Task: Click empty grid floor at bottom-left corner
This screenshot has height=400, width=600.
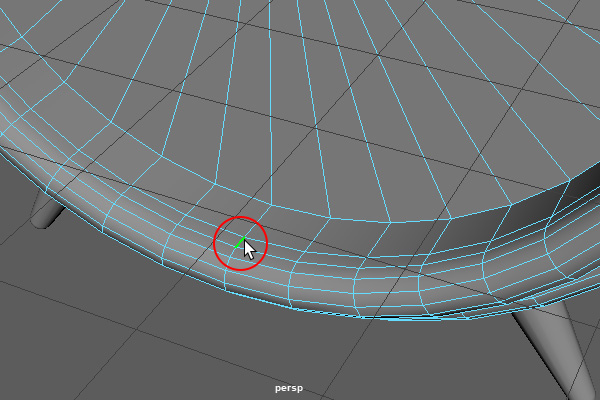Action: [x=40, y=360]
